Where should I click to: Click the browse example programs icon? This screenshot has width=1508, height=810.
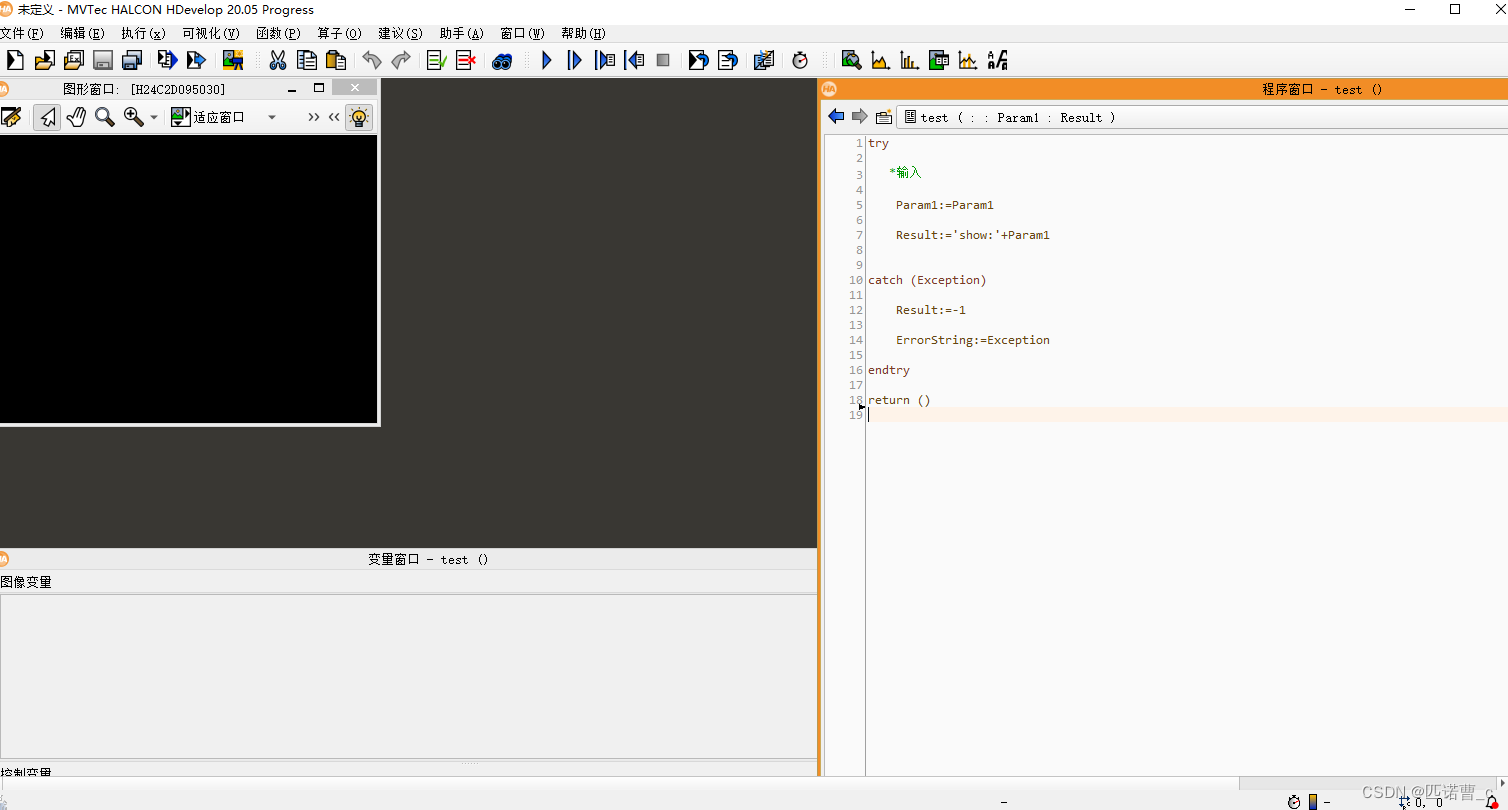[73, 60]
